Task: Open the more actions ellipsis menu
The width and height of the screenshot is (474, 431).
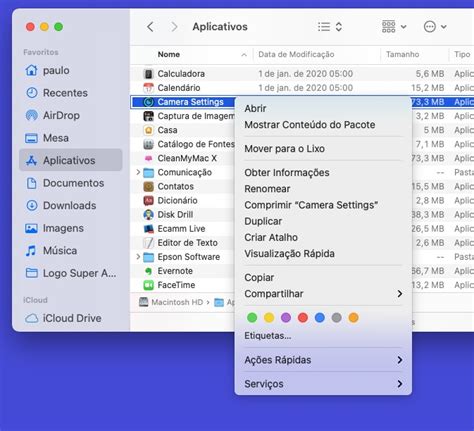Action: 435,27
